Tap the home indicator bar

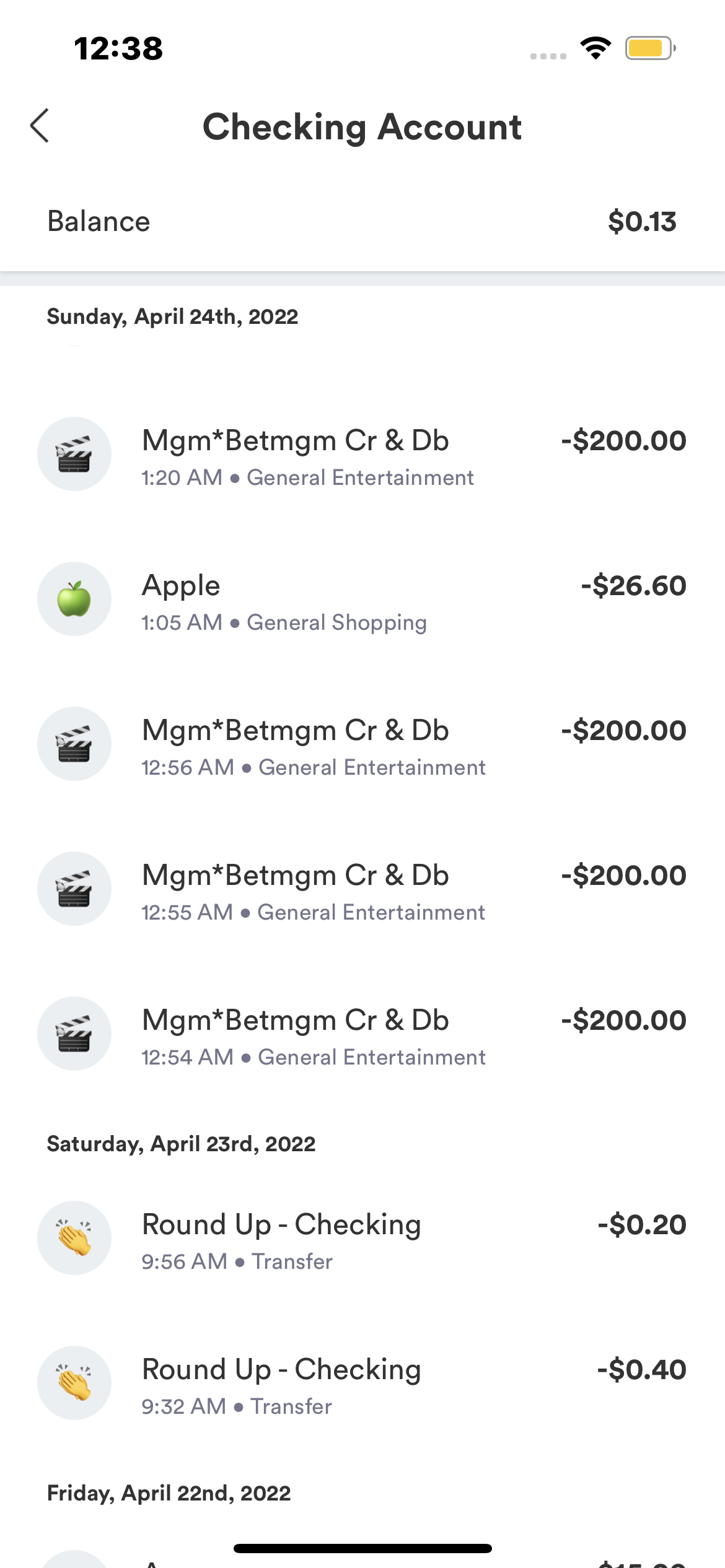coord(362,1548)
